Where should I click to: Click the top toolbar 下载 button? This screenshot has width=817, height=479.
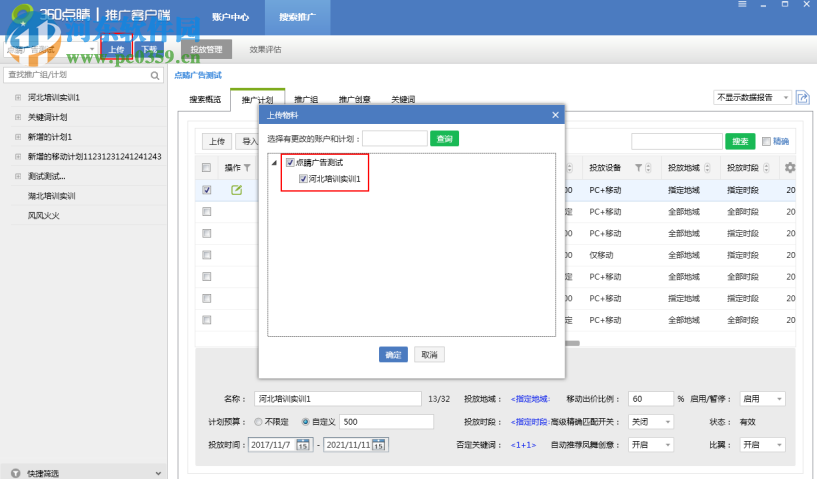coord(149,49)
